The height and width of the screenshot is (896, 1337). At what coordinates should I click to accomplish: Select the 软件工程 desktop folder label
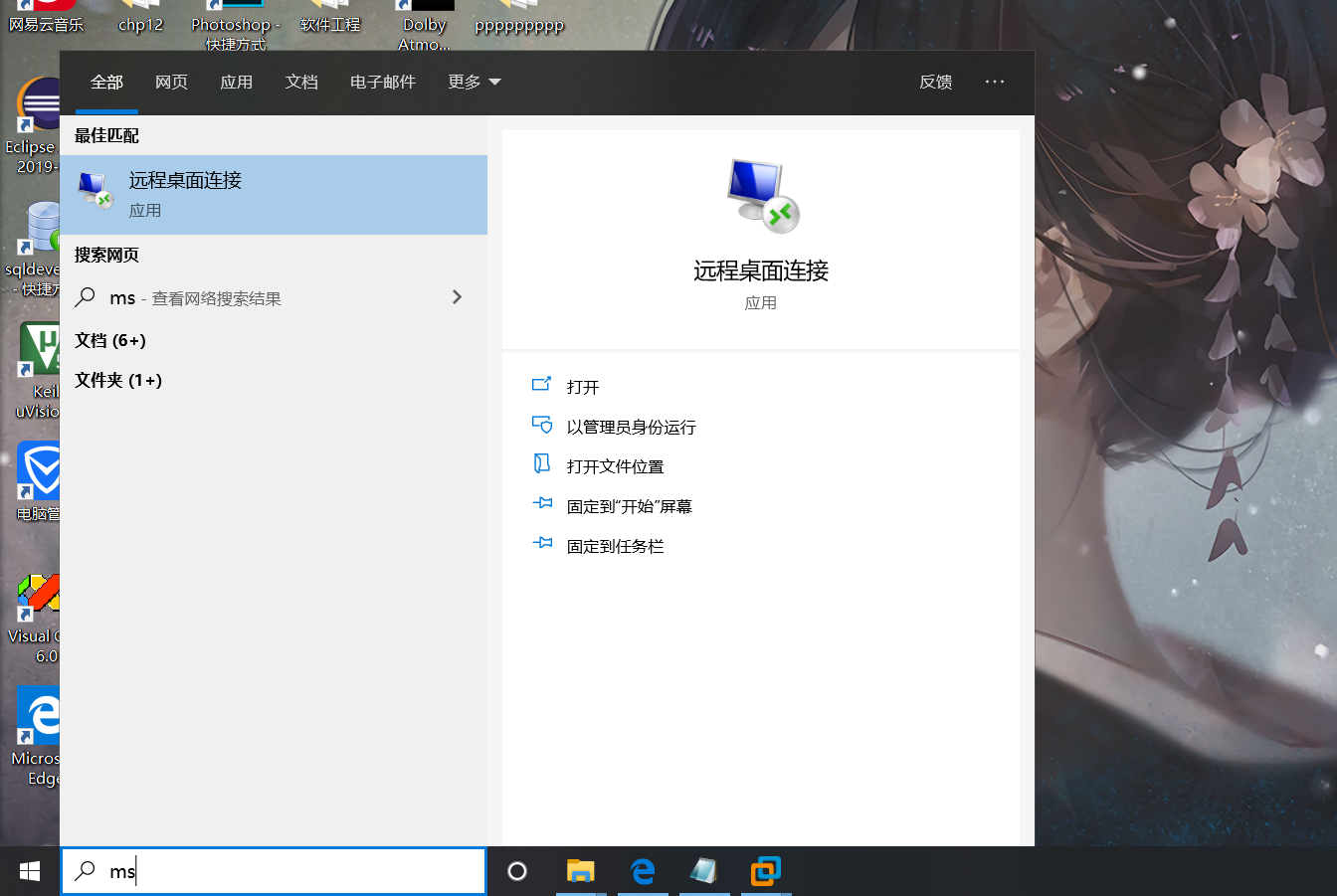330,25
